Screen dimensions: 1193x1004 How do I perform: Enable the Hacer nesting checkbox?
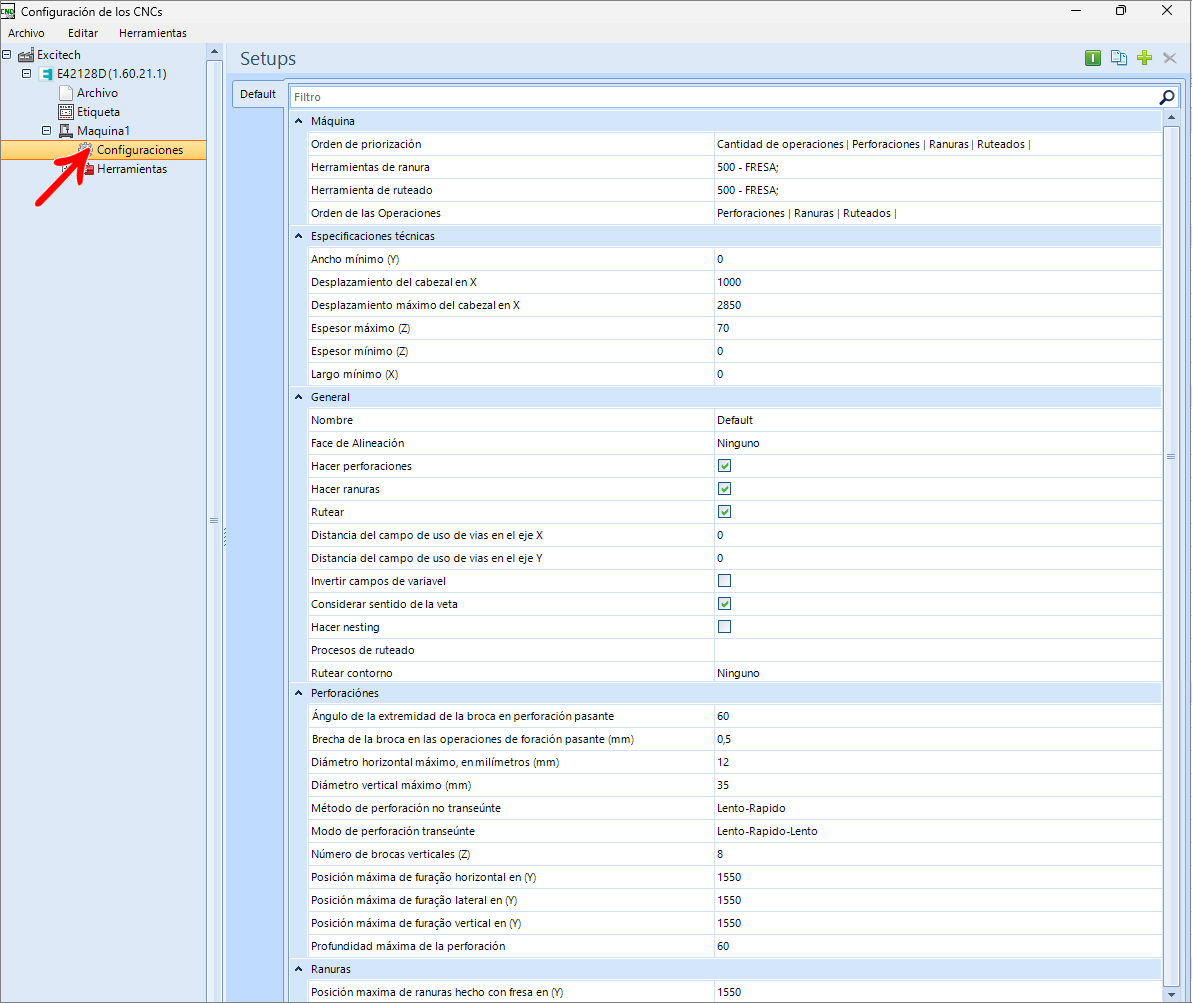coord(724,627)
